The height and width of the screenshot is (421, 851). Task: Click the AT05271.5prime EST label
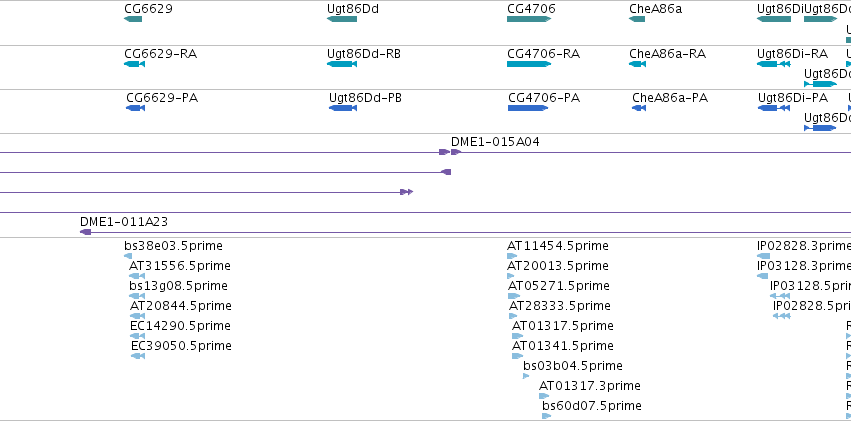(559, 286)
